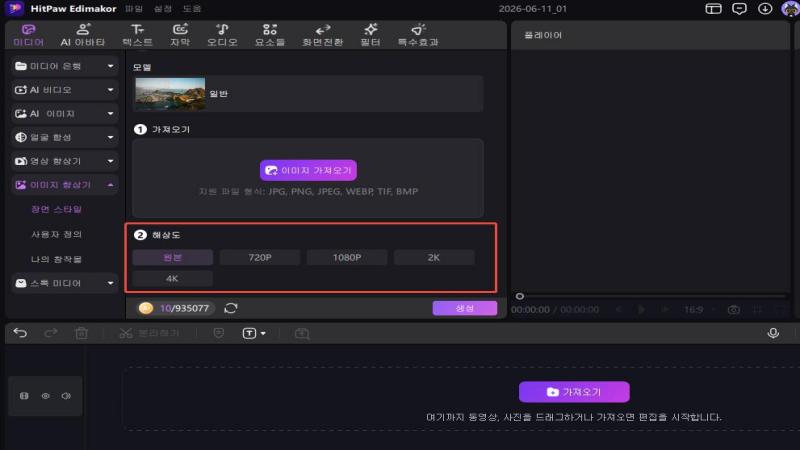Click the microphone voice-over icon
The width and height of the screenshot is (800, 450).
[x=773, y=333]
